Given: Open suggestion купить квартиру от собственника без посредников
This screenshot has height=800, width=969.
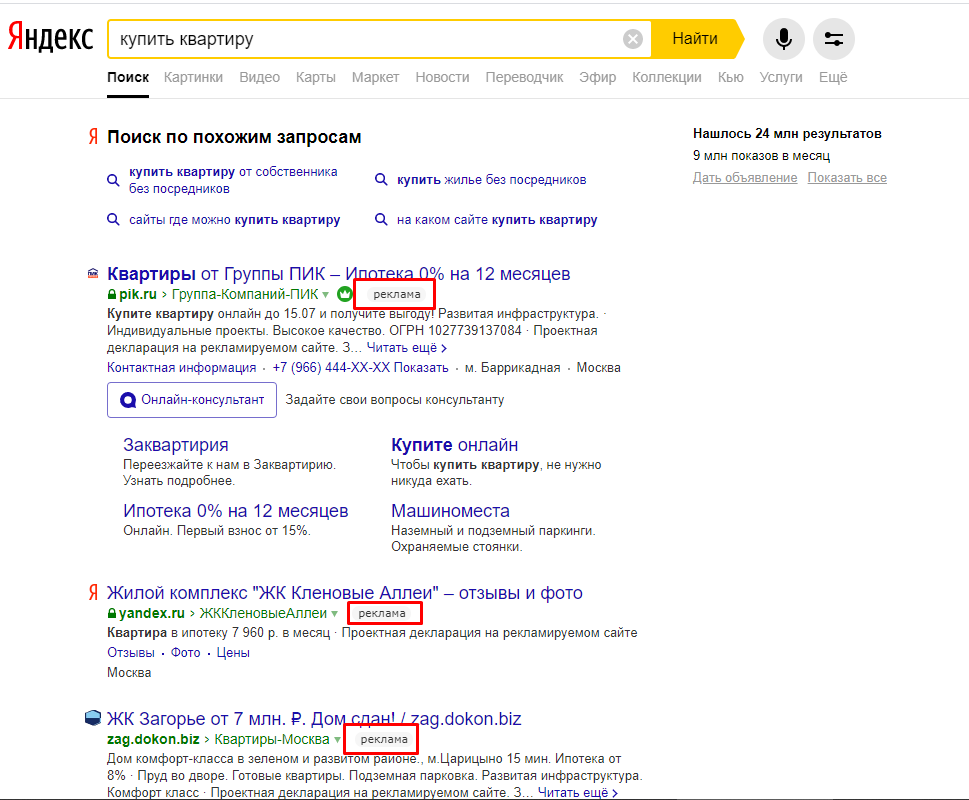Looking at the screenshot, I should click(233, 180).
